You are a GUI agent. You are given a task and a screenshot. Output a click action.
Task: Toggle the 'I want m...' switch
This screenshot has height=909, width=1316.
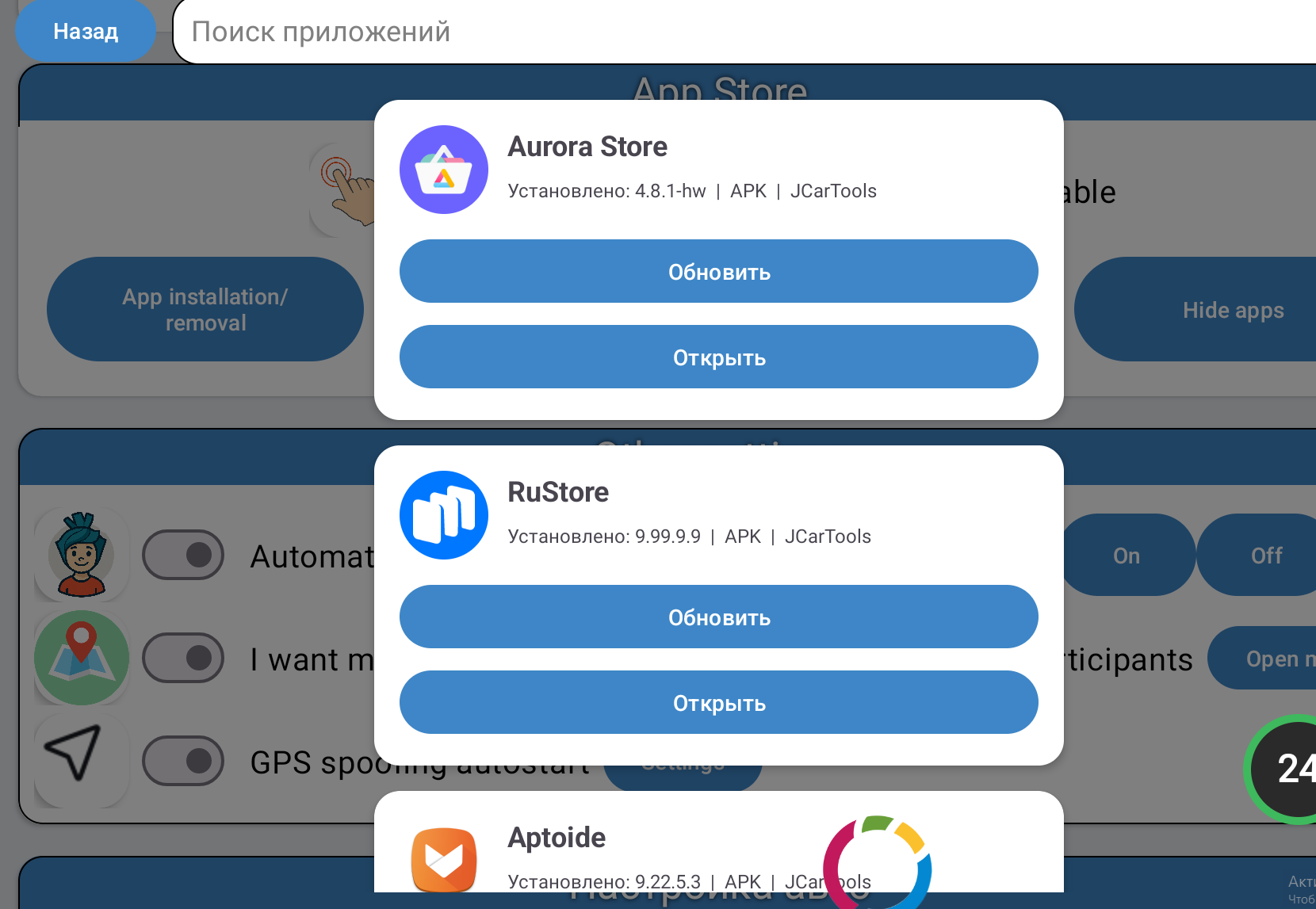pos(183,658)
